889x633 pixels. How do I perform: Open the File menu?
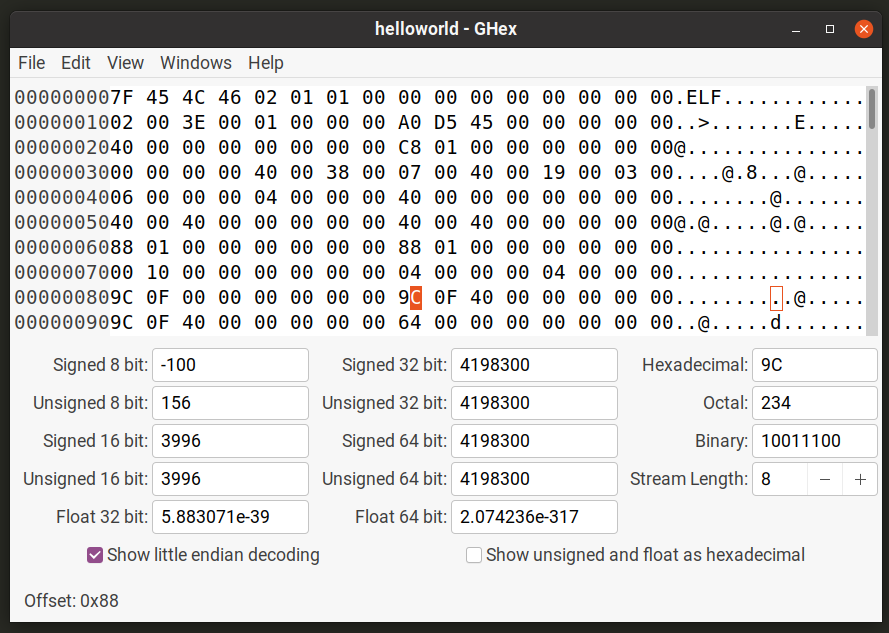pyautogui.click(x=32, y=63)
